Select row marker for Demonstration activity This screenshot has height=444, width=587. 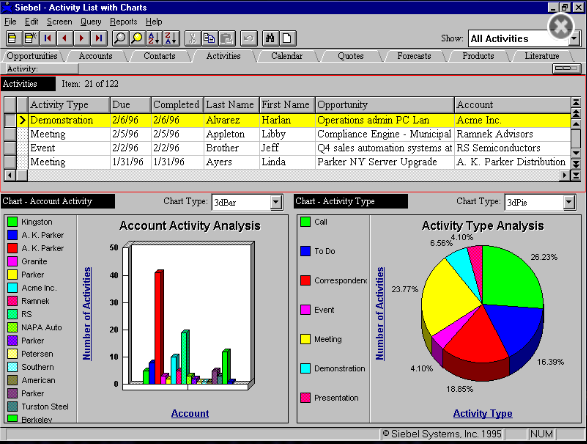[x=10, y=120]
